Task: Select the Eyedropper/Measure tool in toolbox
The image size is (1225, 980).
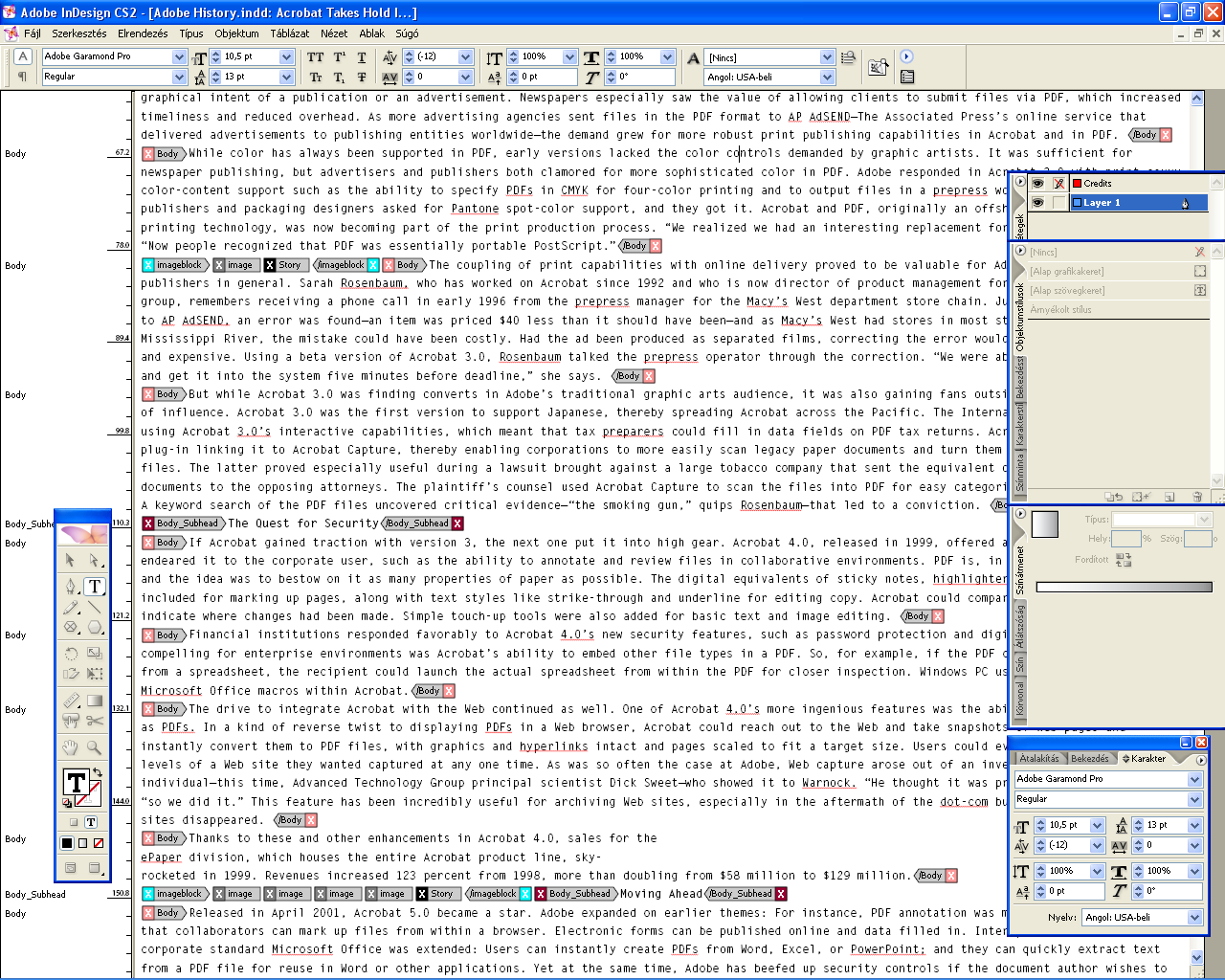Action: tap(70, 701)
